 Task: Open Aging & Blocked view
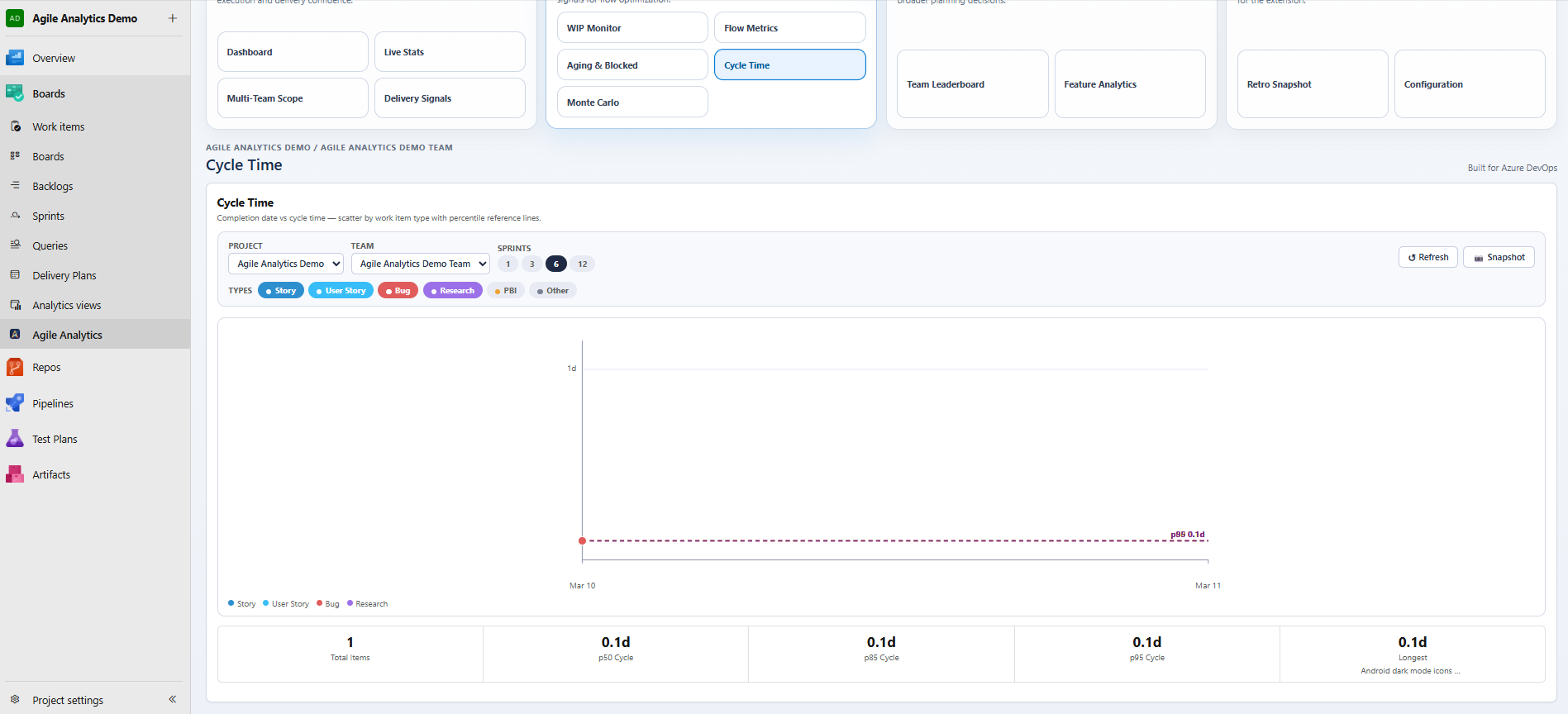click(x=632, y=65)
